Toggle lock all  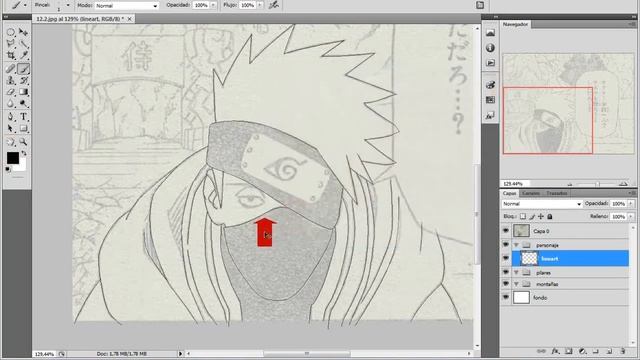coord(550,216)
